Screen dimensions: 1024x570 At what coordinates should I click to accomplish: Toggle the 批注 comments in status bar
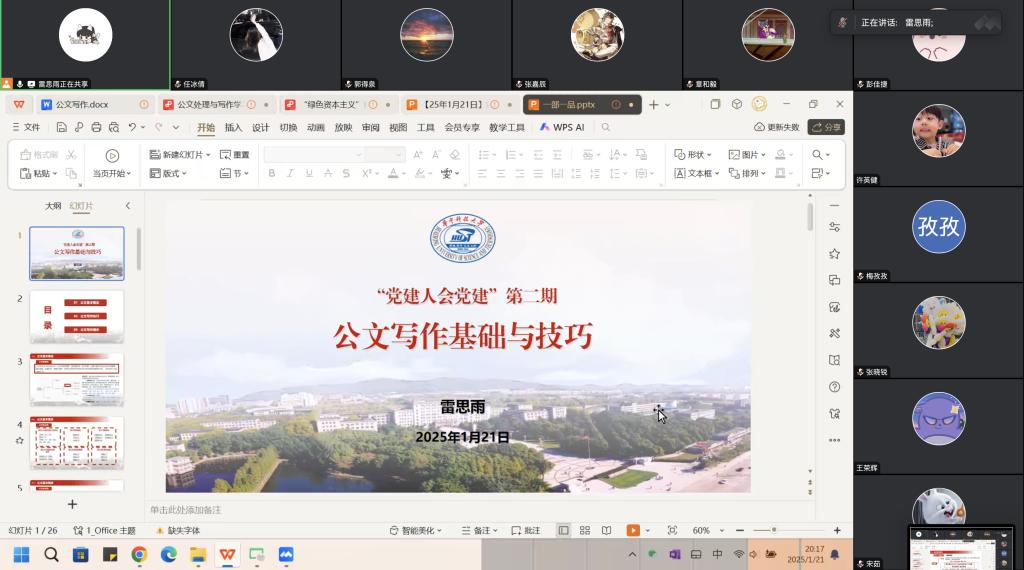click(x=525, y=530)
